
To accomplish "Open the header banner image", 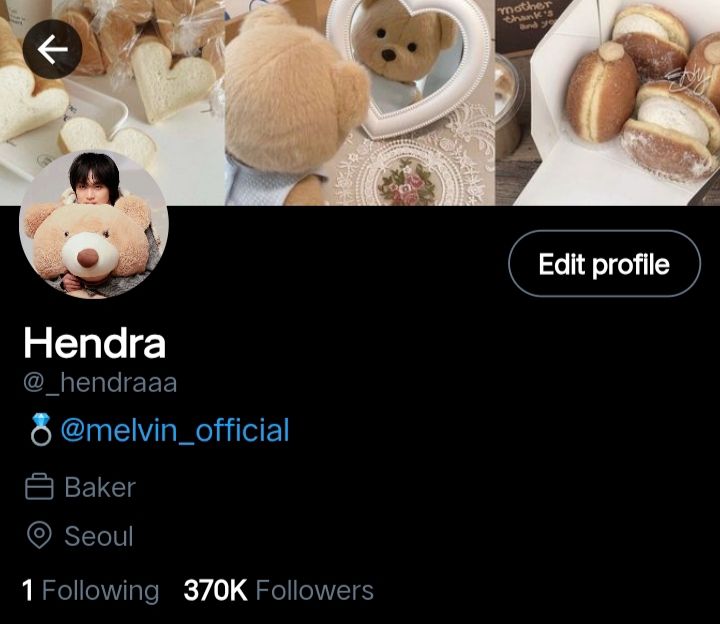I will tap(360, 103).
